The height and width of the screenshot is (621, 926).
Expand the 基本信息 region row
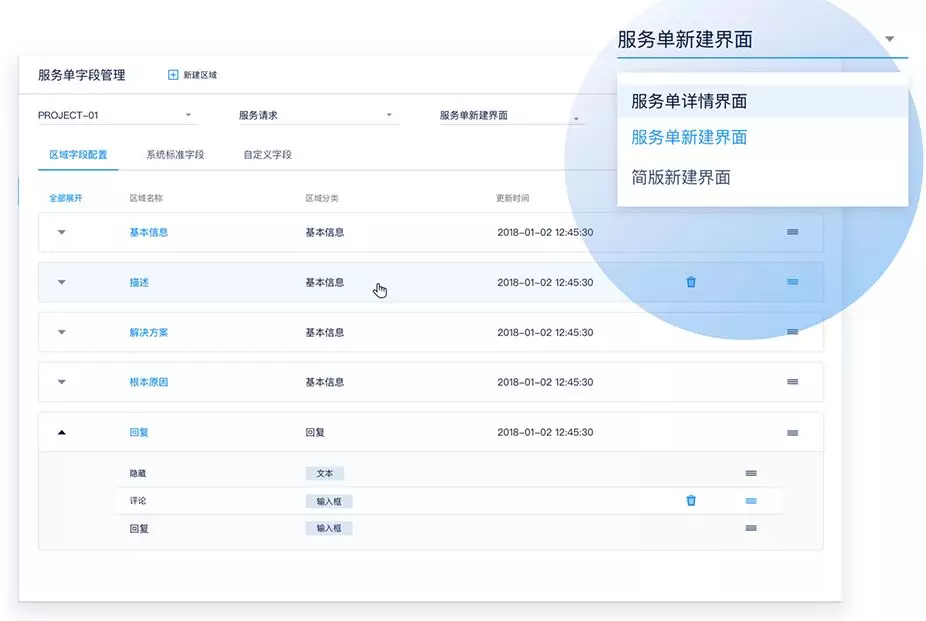click(61, 232)
